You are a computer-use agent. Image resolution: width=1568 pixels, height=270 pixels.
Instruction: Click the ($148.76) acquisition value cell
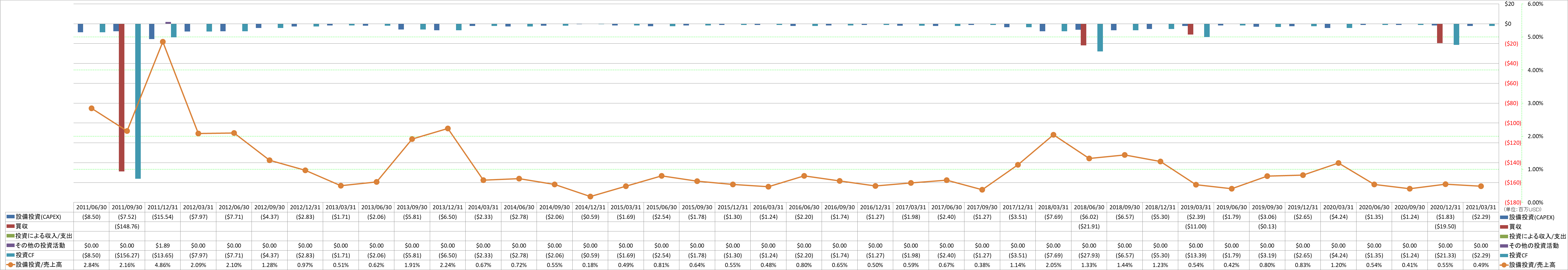point(127,227)
